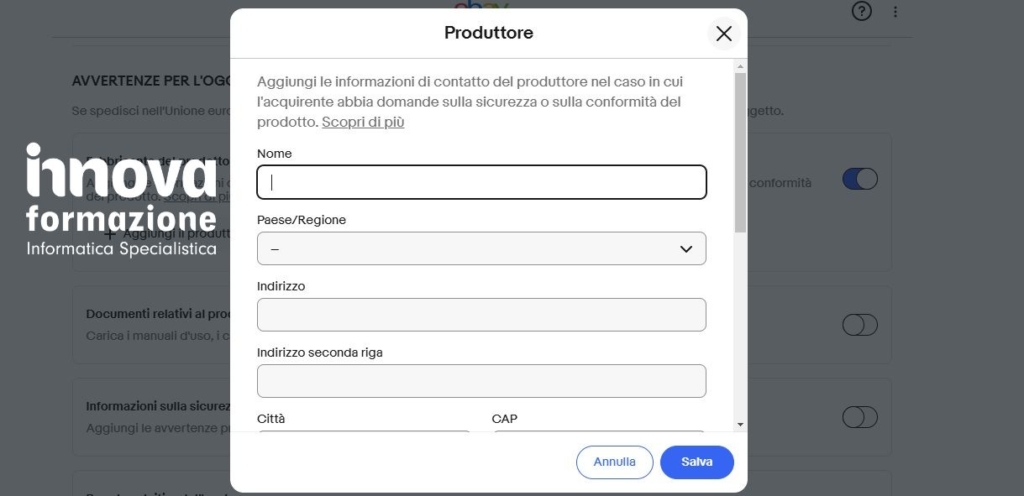Click into the Indirizzo field
1024x496 pixels.
pyautogui.click(x=481, y=314)
